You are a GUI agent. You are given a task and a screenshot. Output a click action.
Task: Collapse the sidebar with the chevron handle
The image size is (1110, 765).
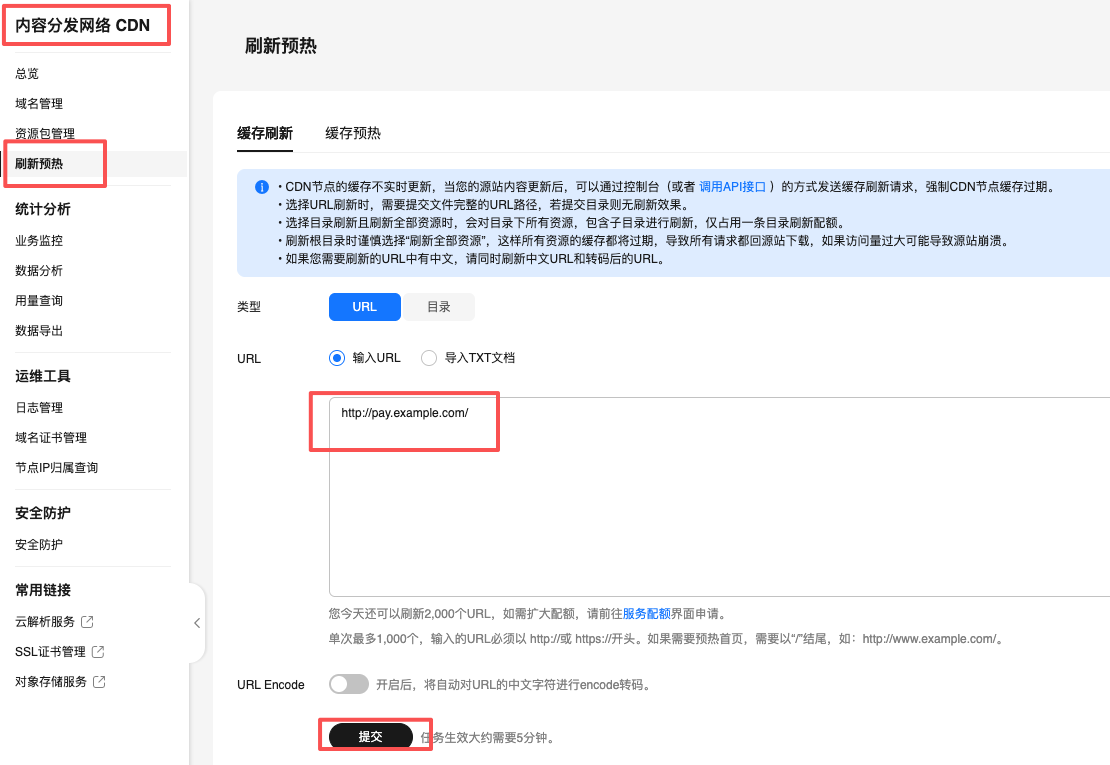point(197,623)
